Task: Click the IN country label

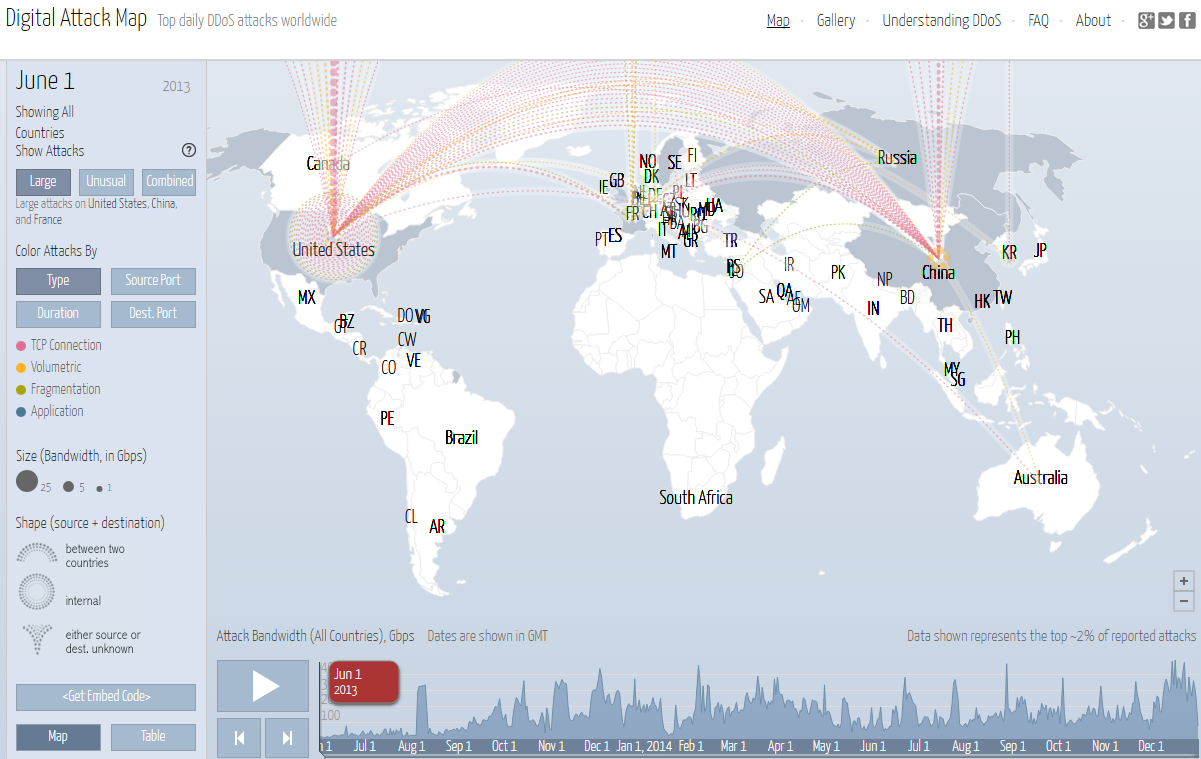Action: point(873,309)
